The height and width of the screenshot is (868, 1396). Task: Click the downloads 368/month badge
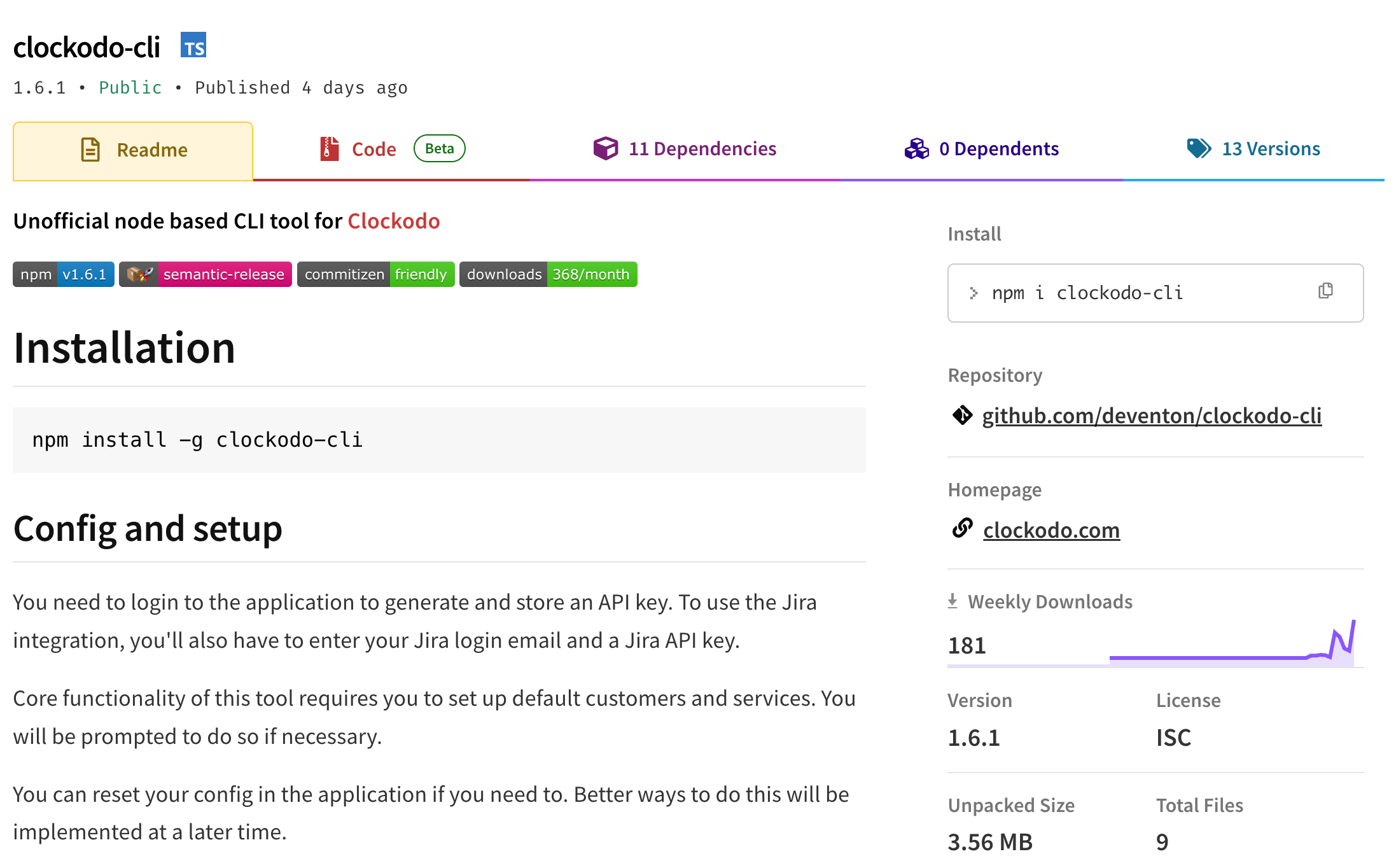tap(548, 274)
